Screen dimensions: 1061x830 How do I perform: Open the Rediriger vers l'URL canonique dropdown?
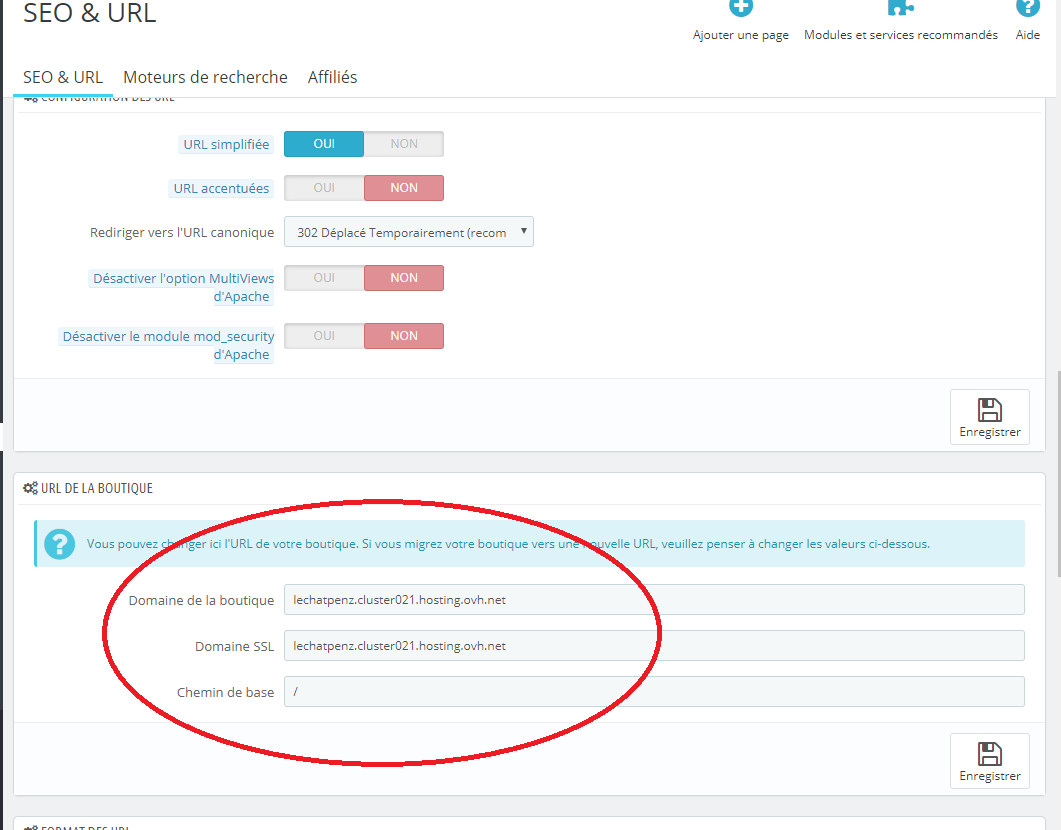click(x=409, y=232)
